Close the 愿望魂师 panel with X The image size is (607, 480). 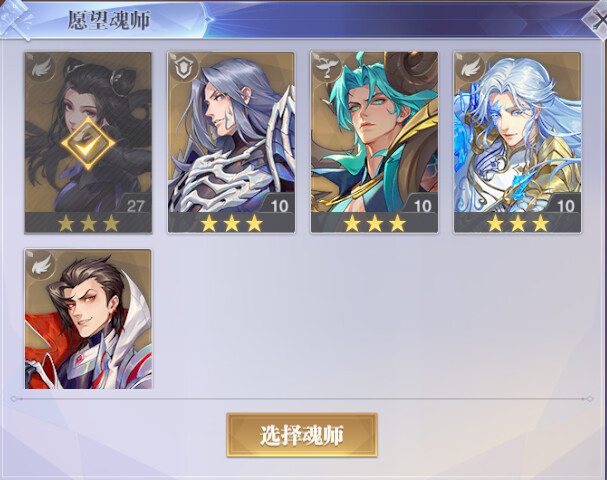pyautogui.click(x=597, y=19)
